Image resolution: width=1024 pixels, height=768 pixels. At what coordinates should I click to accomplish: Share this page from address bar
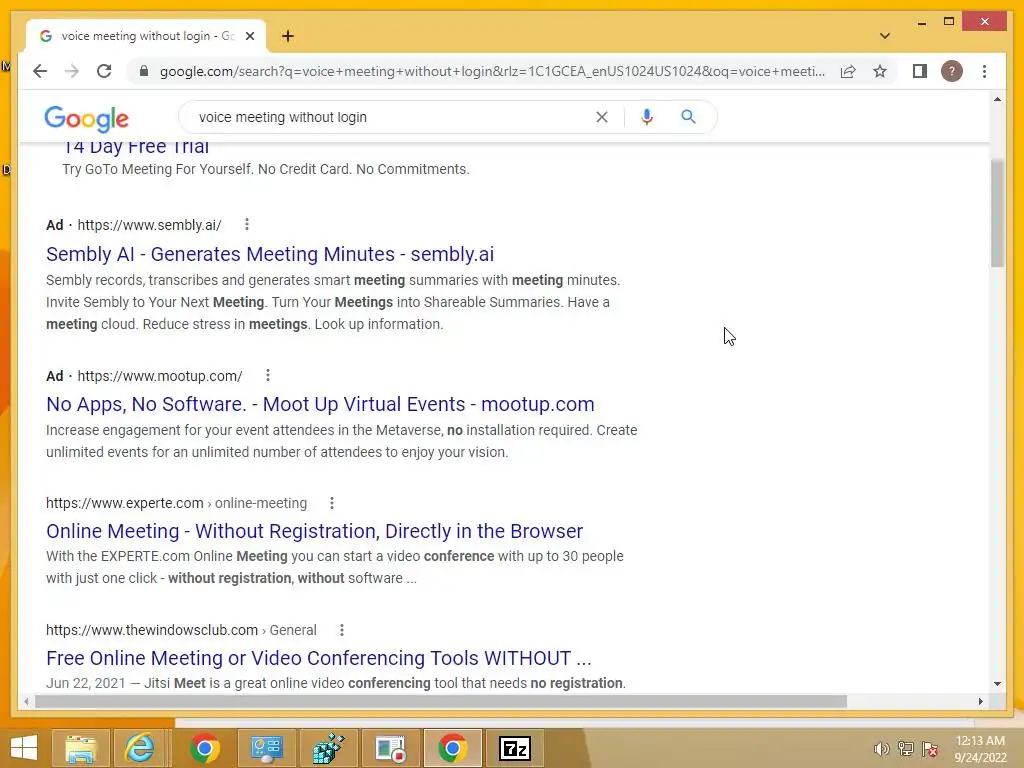pyautogui.click(x=848, y=71)
